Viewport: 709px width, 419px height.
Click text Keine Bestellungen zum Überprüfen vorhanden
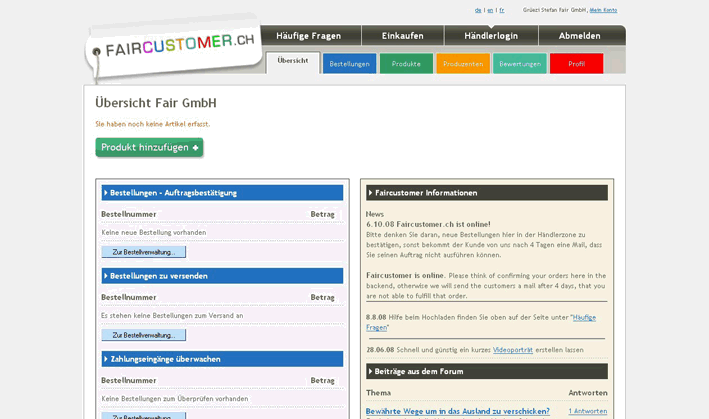pyautogui.click(x=175, y=399)
